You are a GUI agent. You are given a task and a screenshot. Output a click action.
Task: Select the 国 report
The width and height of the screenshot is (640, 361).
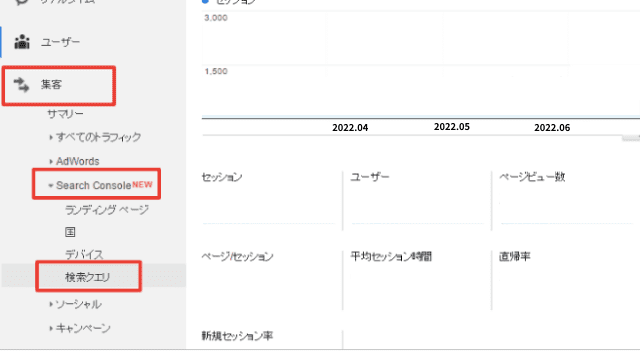click(70, 232)
